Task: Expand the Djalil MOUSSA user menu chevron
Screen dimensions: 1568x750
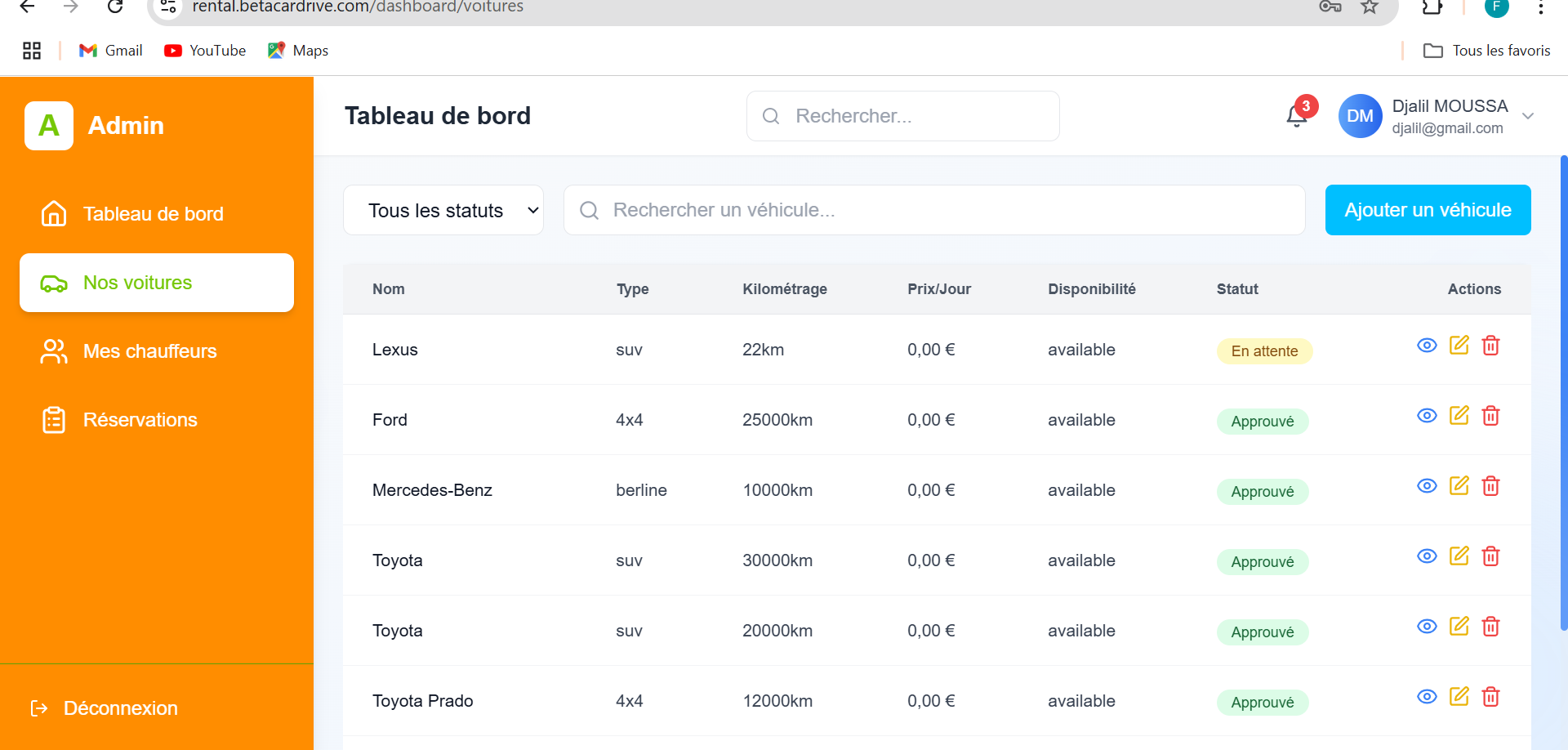Action: coord(1528,116)
